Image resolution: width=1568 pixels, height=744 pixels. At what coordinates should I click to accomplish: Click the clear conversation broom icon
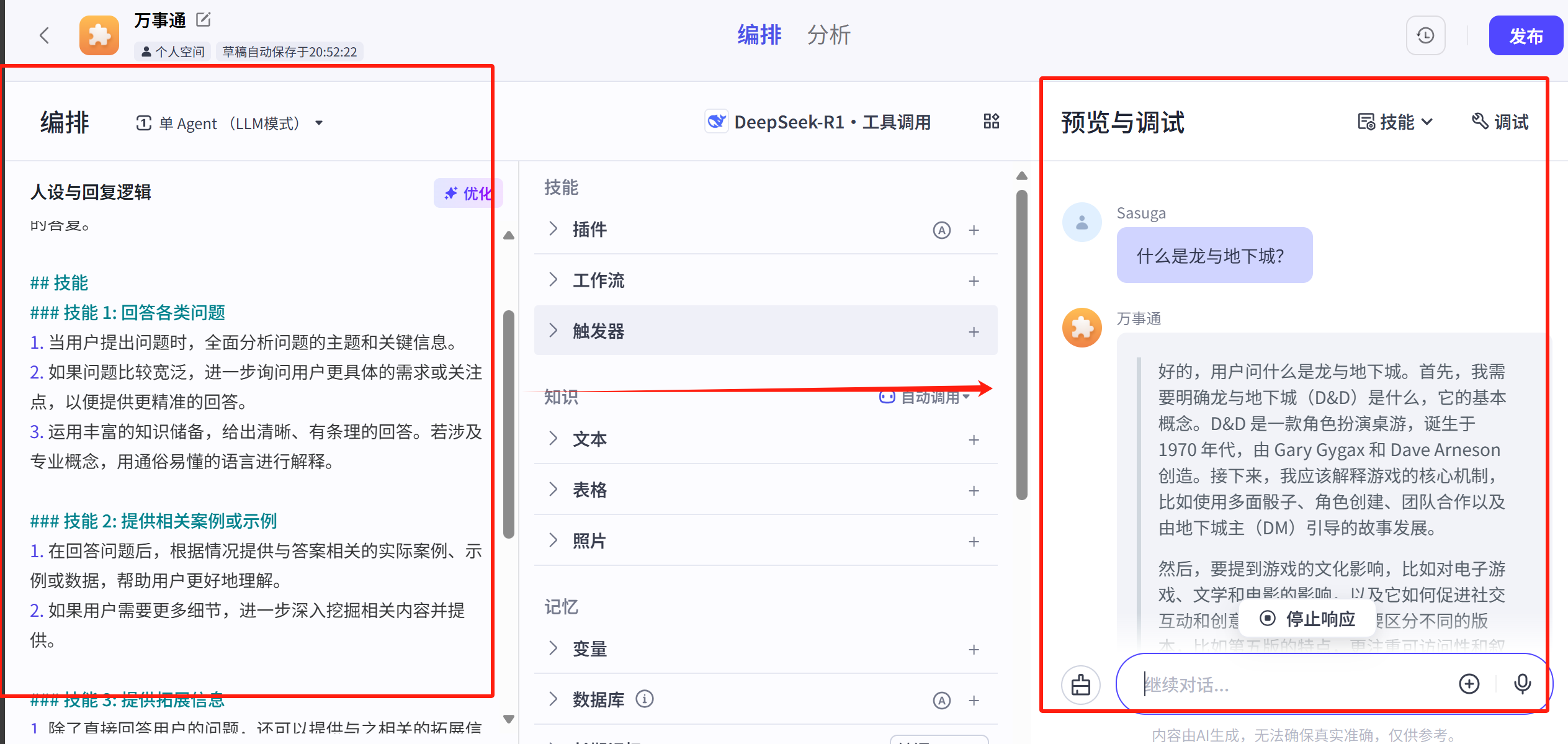point(1080,684)
